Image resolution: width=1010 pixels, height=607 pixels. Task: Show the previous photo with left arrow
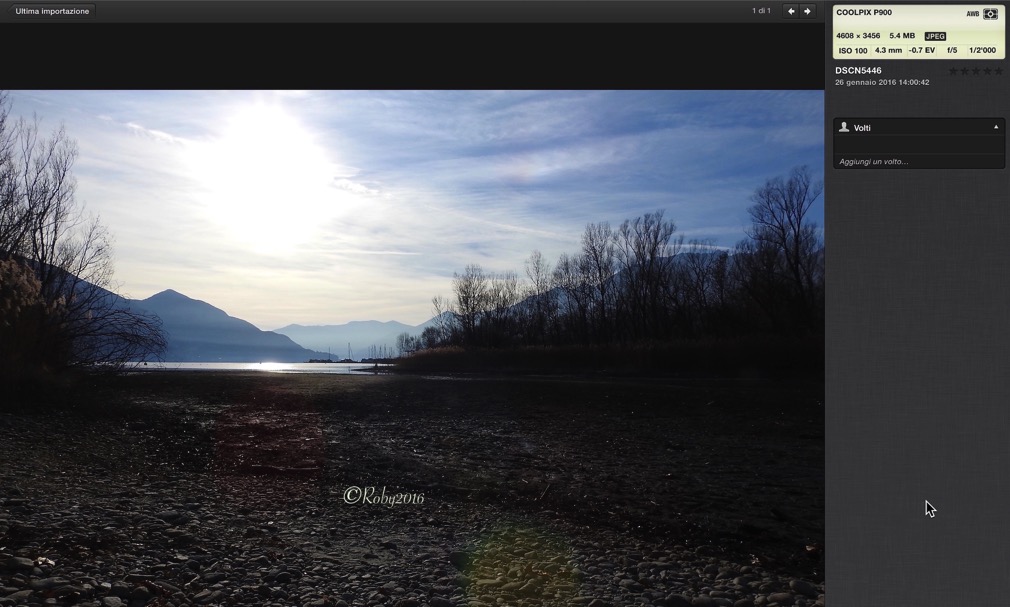[x=791, y=11]
